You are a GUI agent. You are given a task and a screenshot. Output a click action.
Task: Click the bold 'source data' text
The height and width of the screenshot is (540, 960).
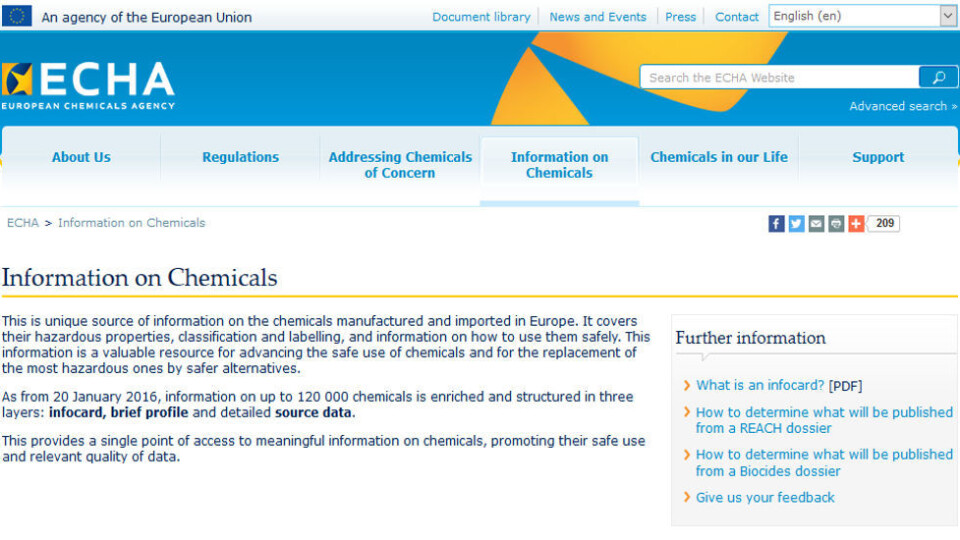coord(313,412)
